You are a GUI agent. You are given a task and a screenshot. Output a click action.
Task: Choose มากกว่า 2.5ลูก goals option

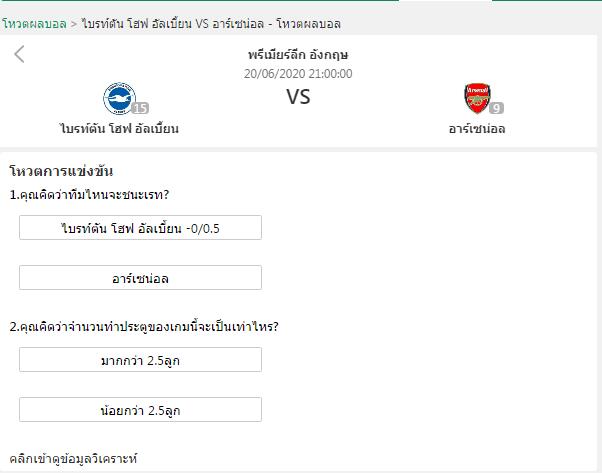140,359
